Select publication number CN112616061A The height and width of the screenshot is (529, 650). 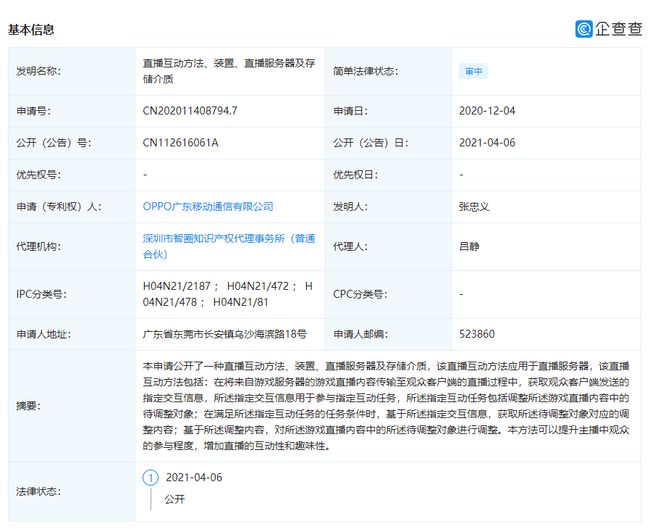point(180,143)
